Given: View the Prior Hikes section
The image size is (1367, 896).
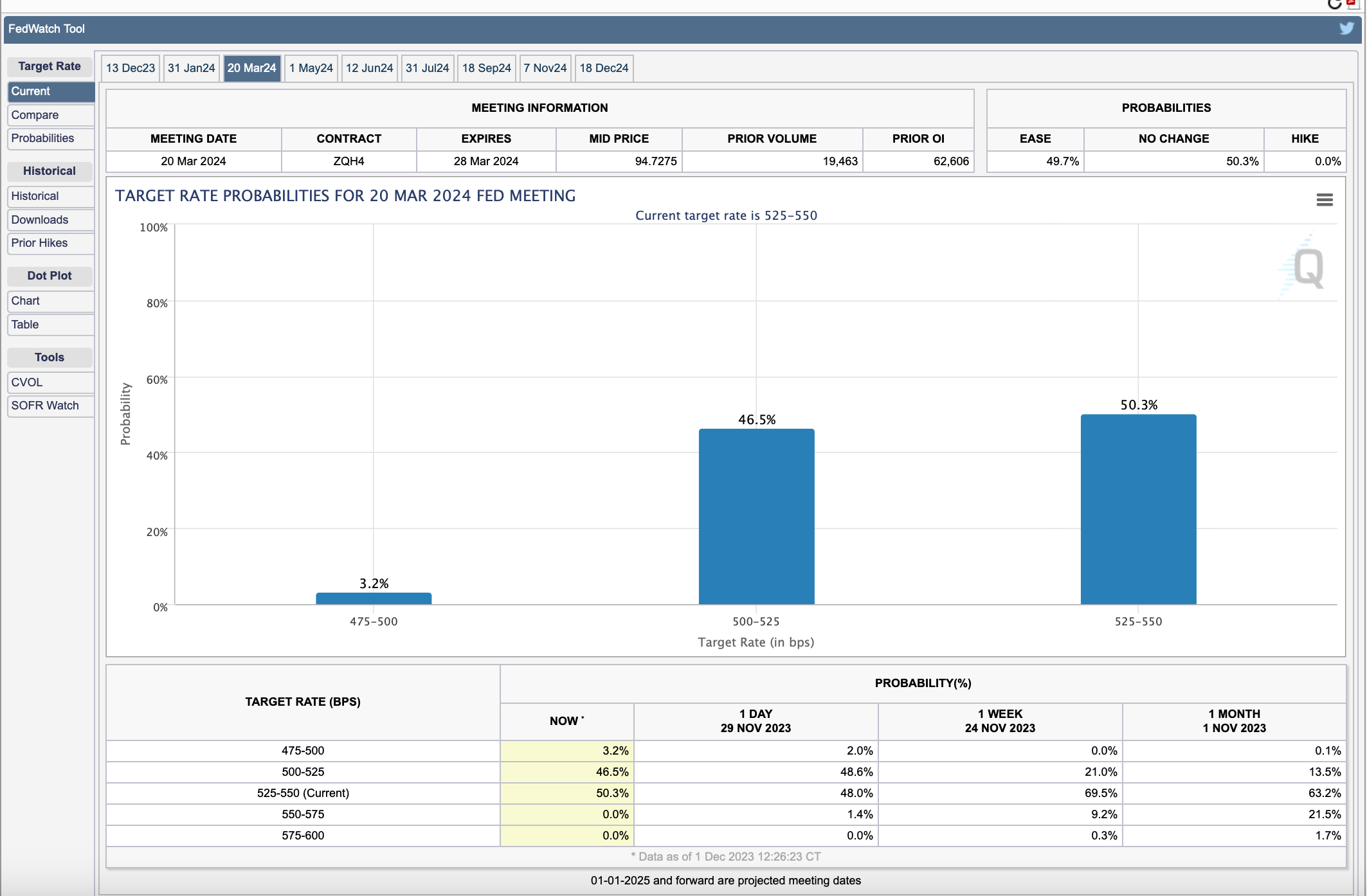Looking at the screenshot, I should point(51,243).
